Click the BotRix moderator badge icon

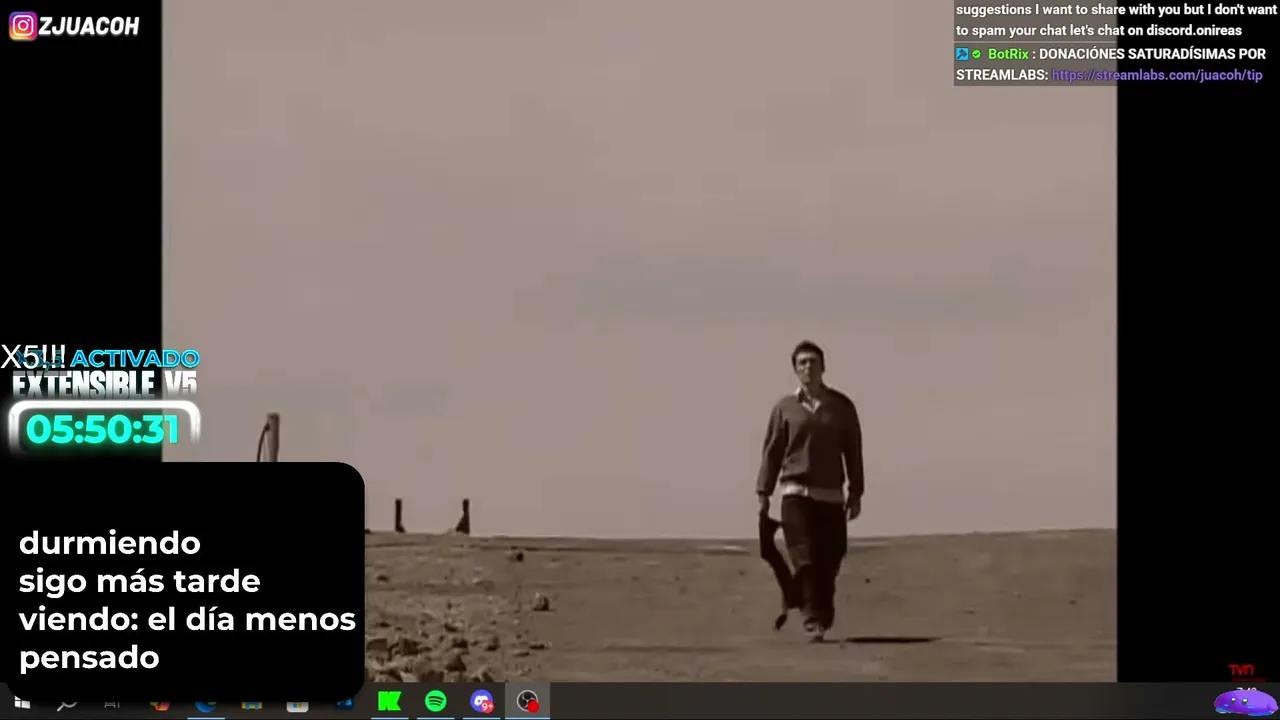tap(962, 54)
